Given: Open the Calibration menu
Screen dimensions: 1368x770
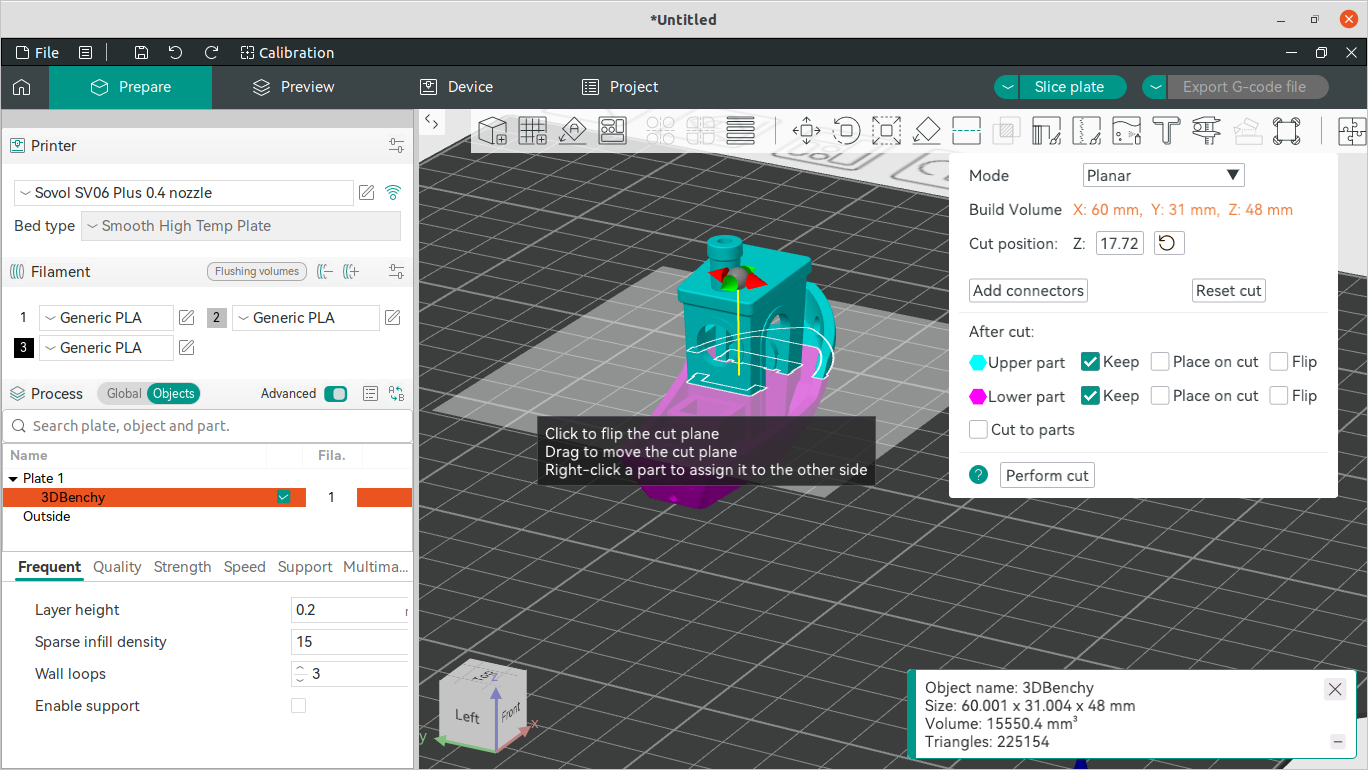Looking at the screenshot, I should [x=288, y=53].
